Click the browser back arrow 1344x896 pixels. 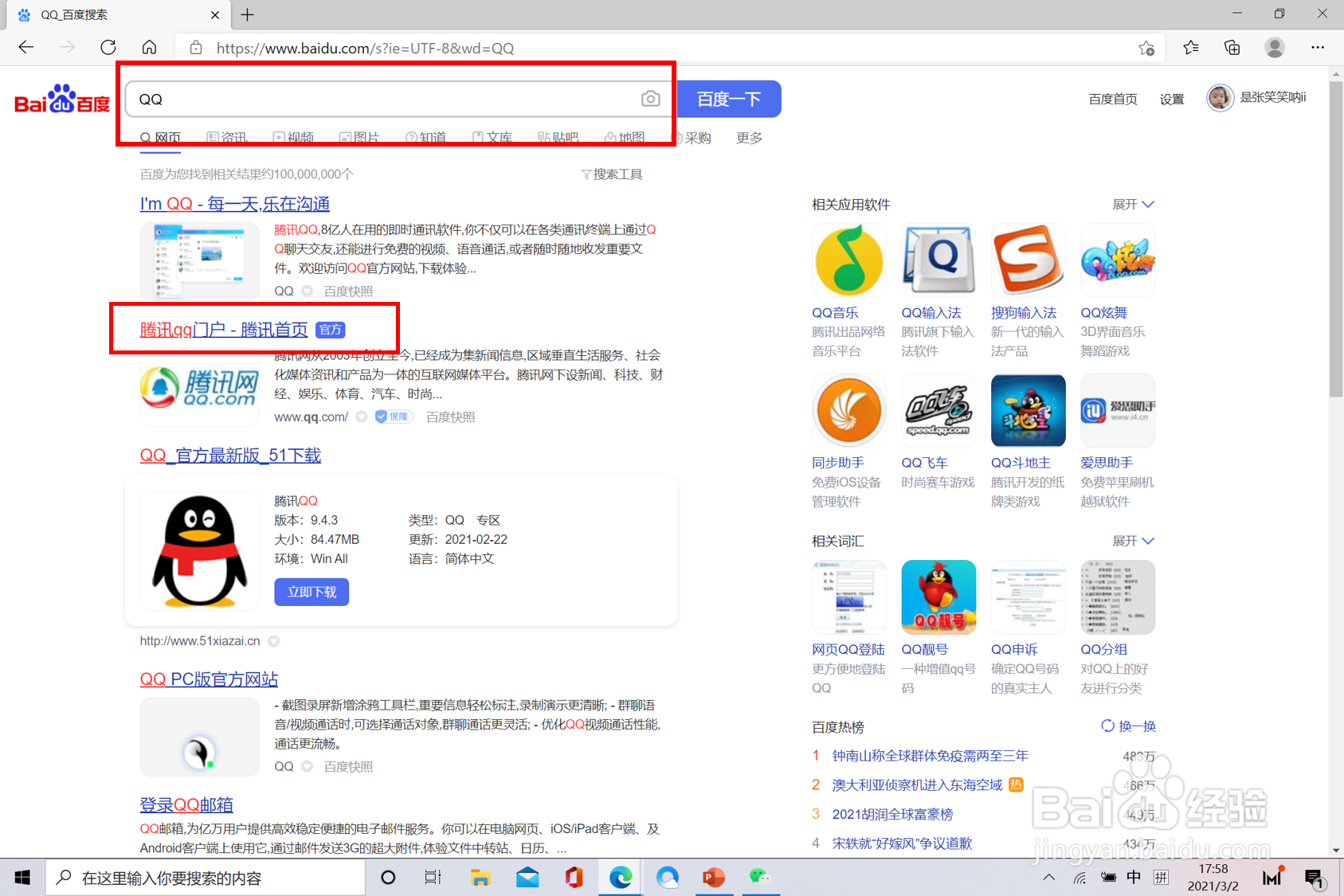click(x=26, y=48)
